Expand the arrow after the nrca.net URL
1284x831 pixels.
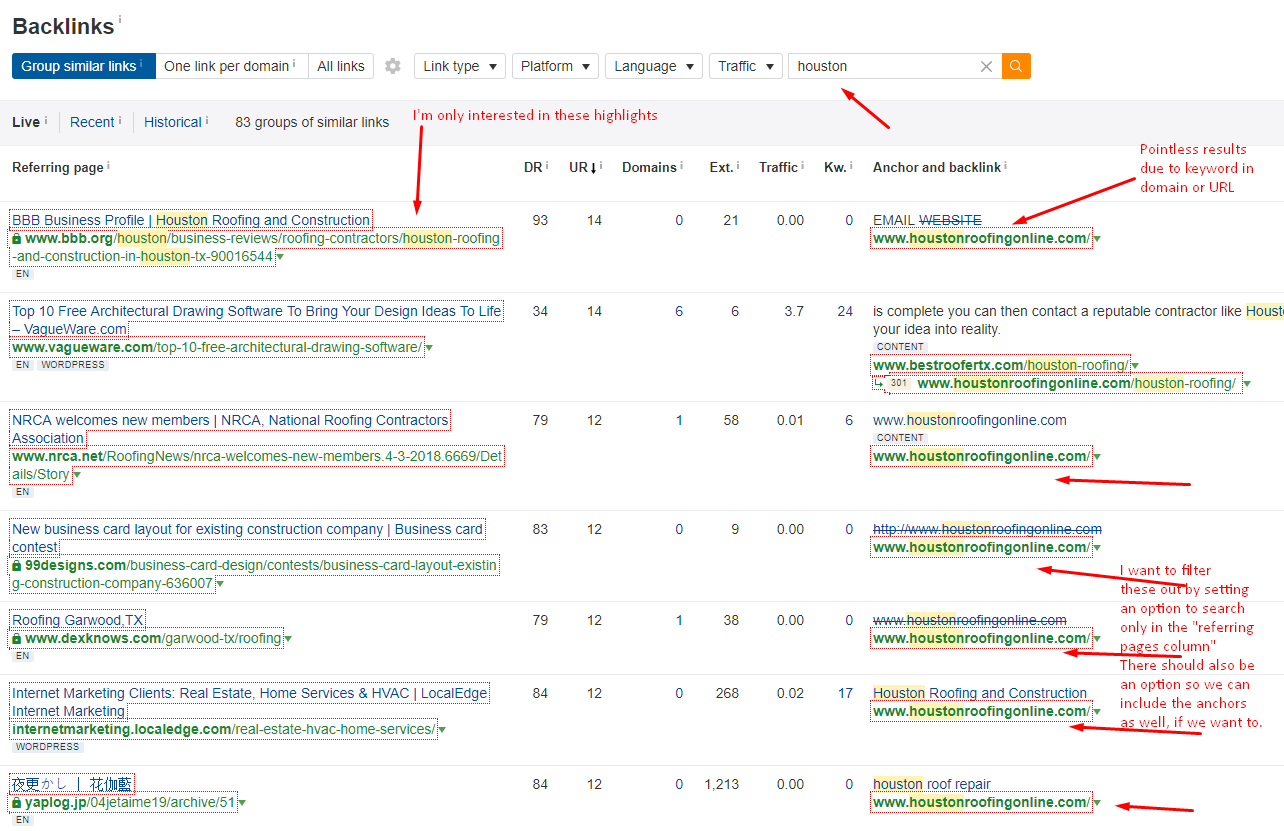coord(77,475)
